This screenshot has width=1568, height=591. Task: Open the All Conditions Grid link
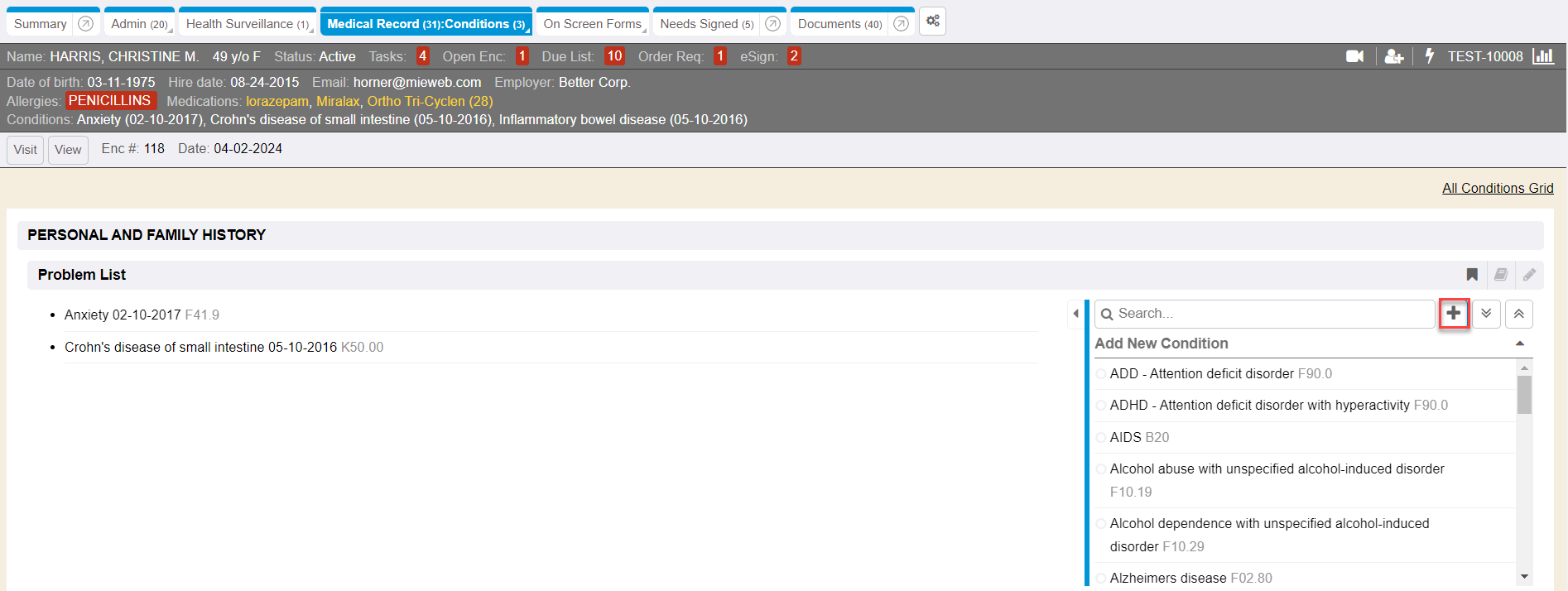1497,188
